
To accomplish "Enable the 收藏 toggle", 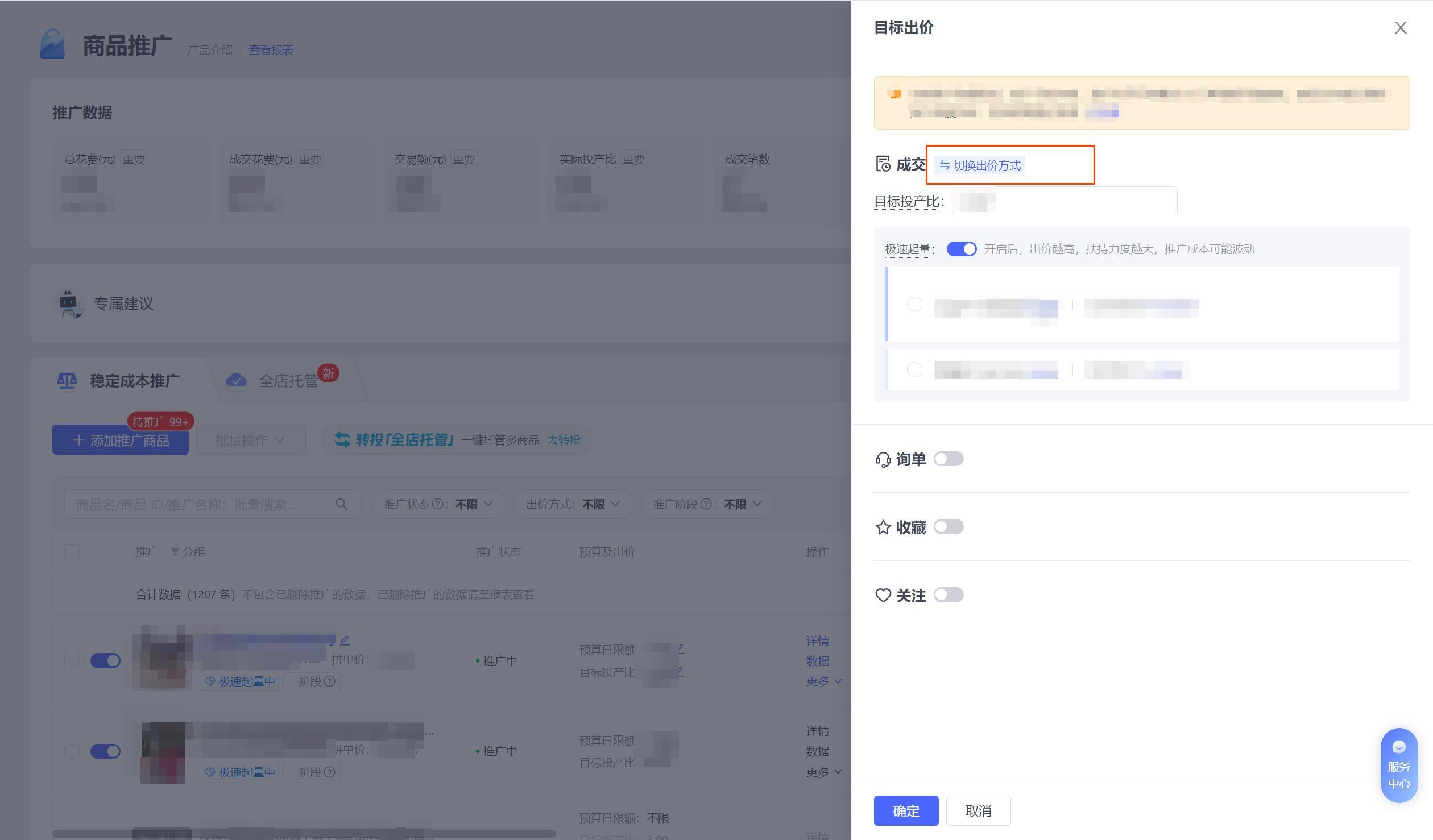I will 949,527.
